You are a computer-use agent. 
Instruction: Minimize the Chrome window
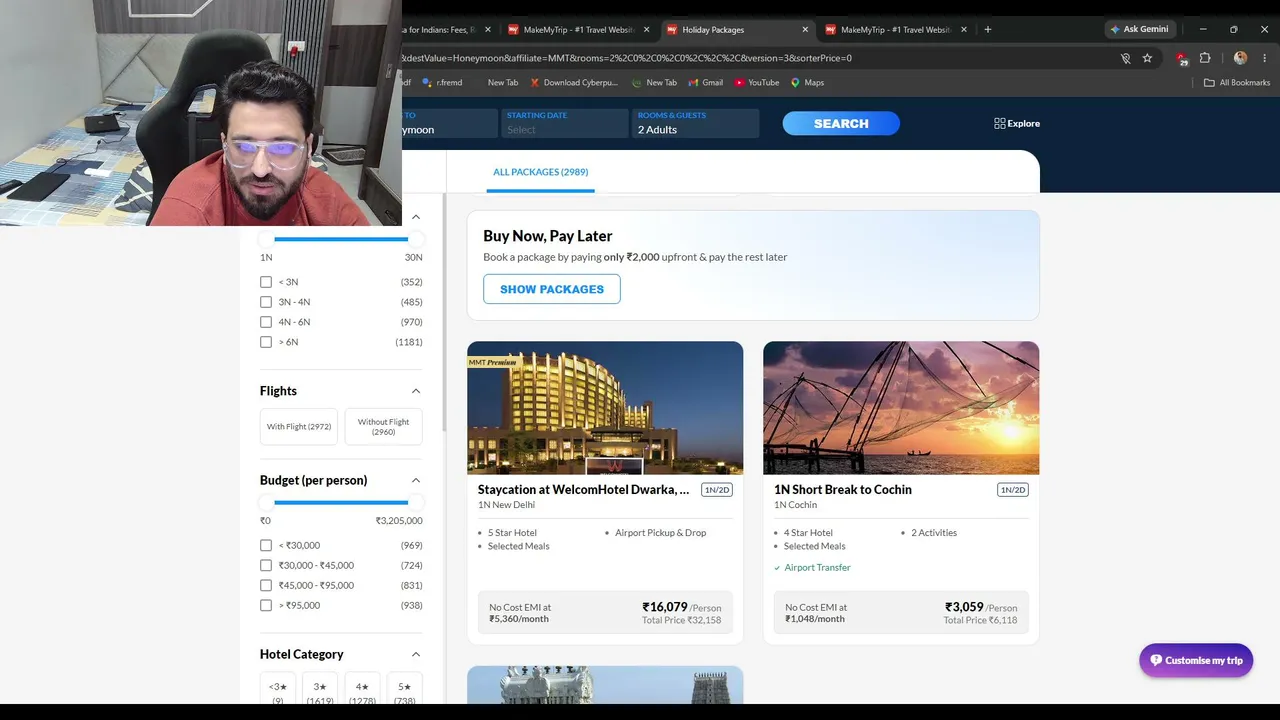click(1203, 29)
